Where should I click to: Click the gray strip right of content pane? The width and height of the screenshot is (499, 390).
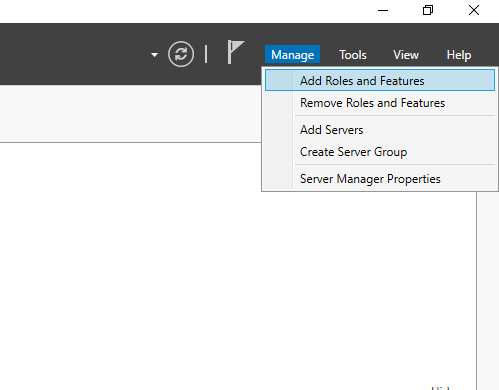pos(488,290)
